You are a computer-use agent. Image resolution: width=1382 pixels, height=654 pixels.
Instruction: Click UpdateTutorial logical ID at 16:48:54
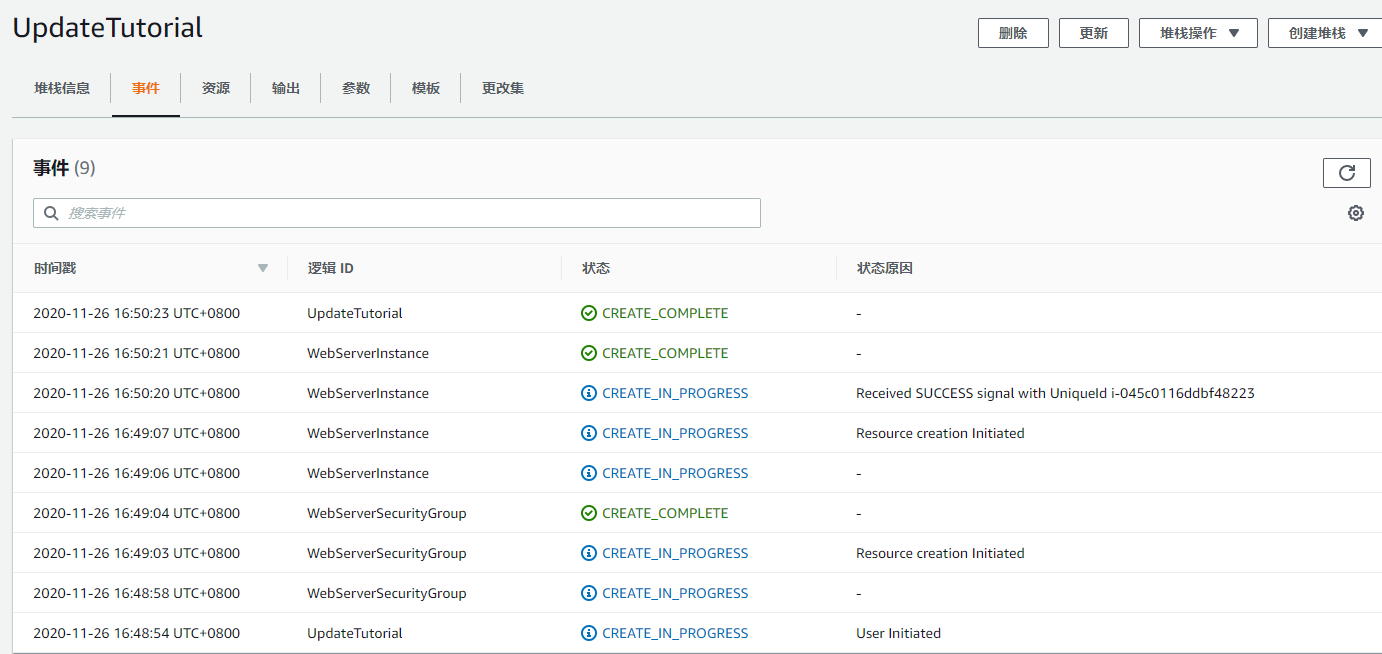click(x=355, y=633)
